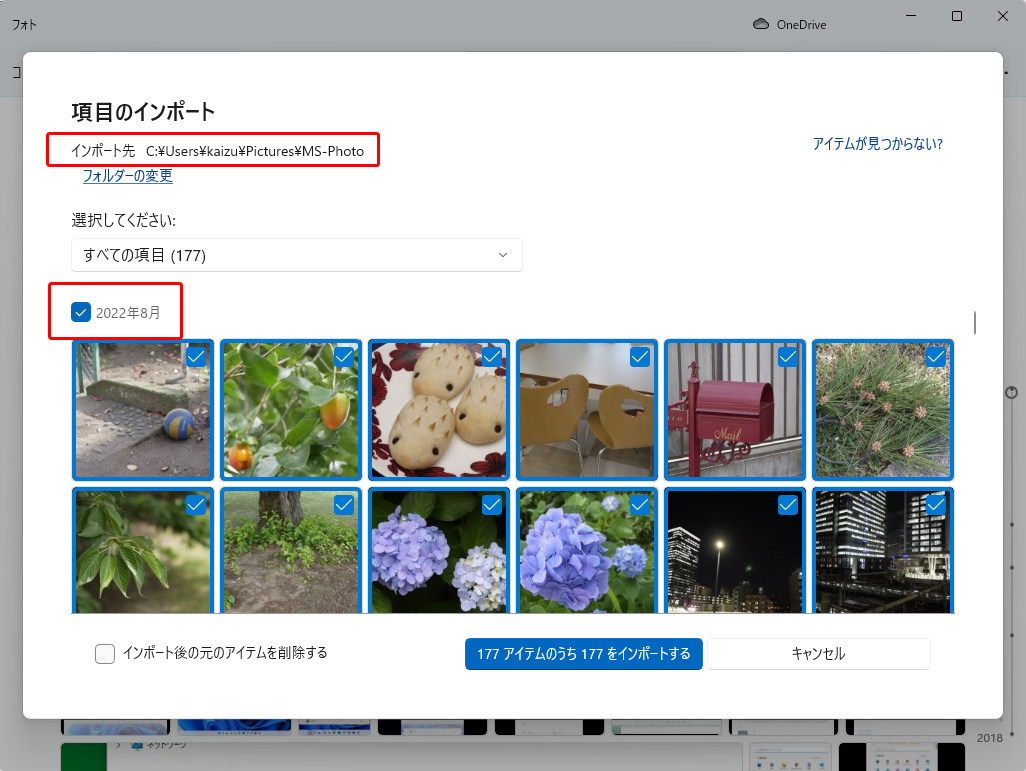Open the すべての項目 (177) dropdown
The image size is (1026, 771).
296,255
